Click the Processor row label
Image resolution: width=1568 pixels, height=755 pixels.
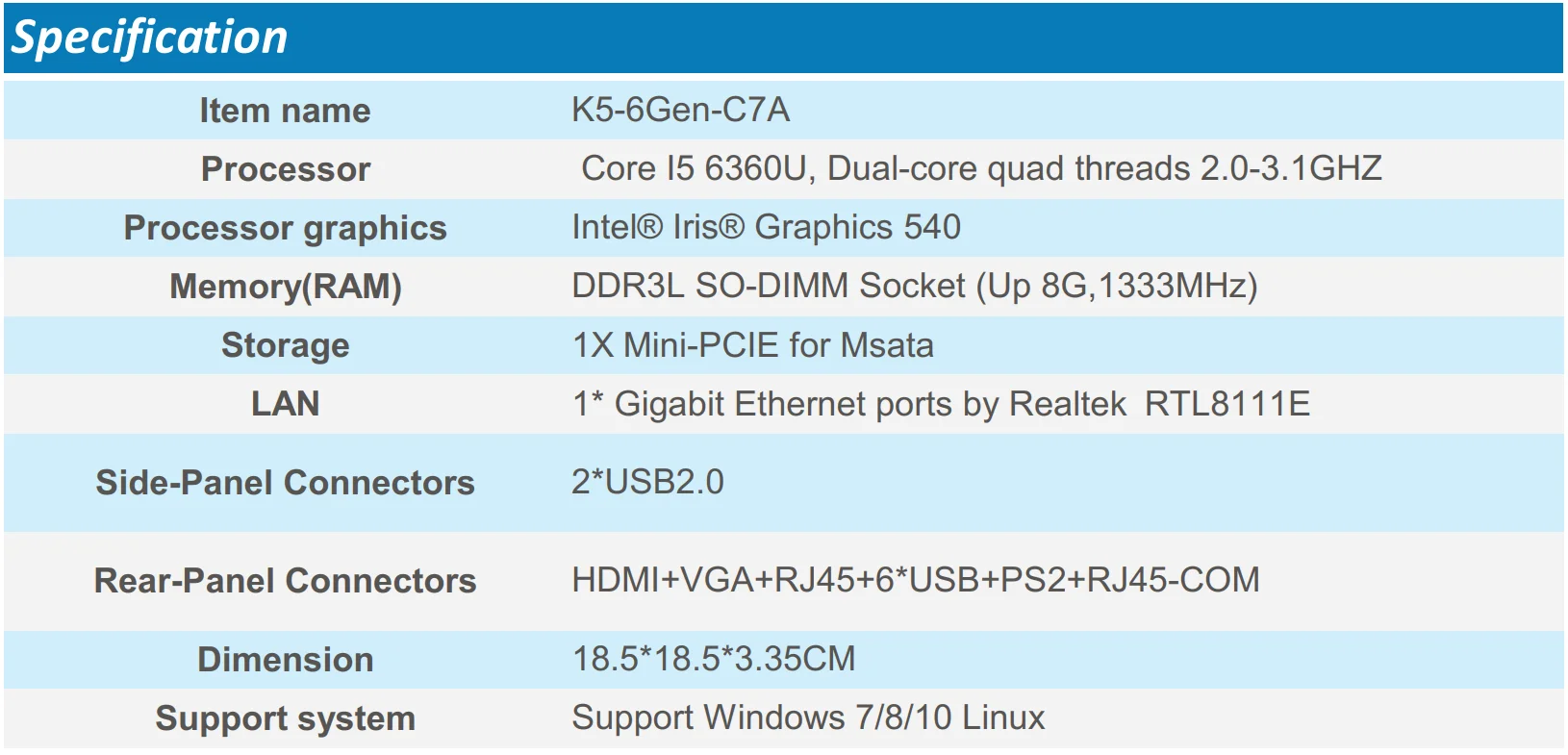(285, 169)
